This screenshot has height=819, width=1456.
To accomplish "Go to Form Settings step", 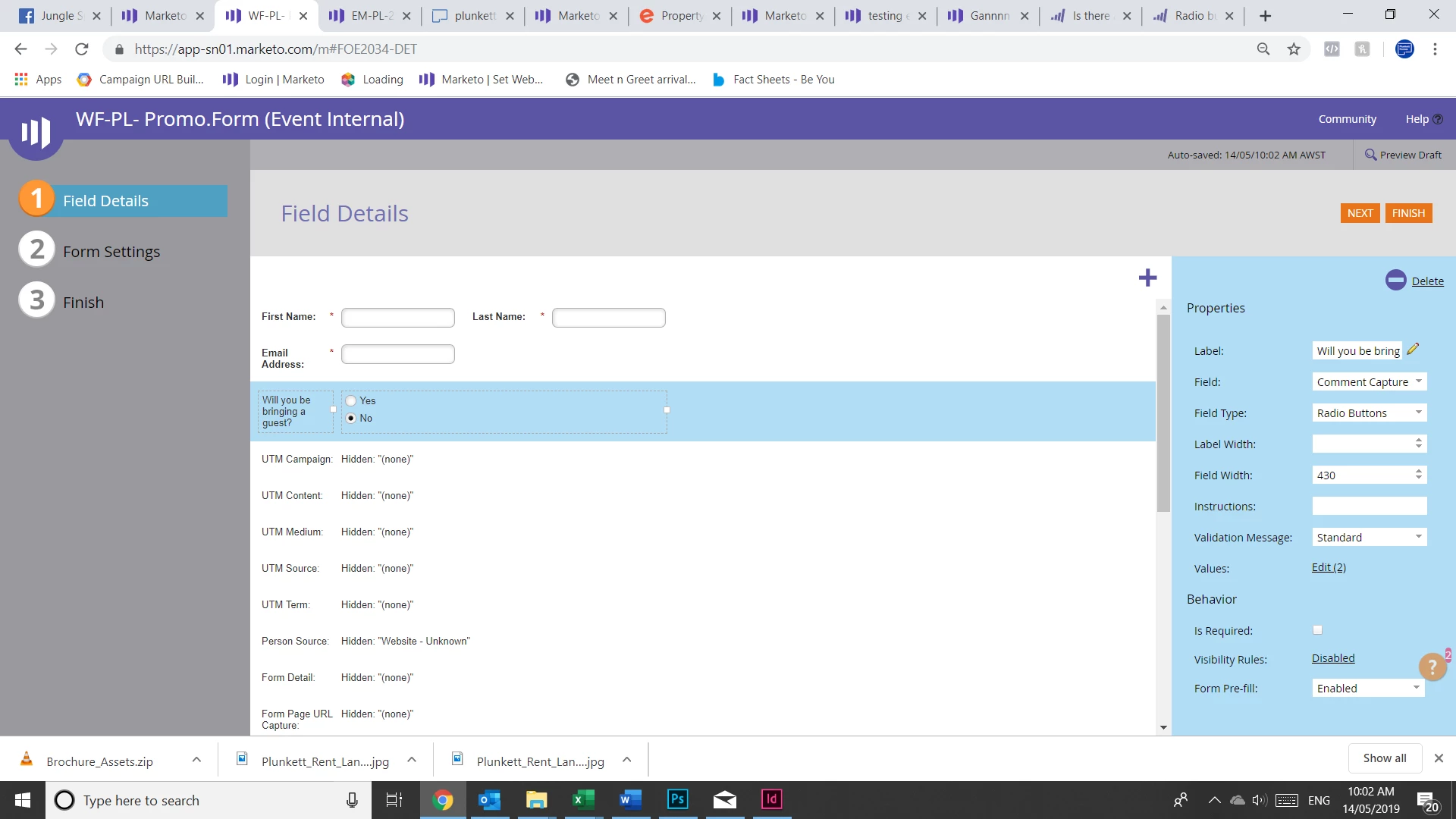I will [111, 251].
